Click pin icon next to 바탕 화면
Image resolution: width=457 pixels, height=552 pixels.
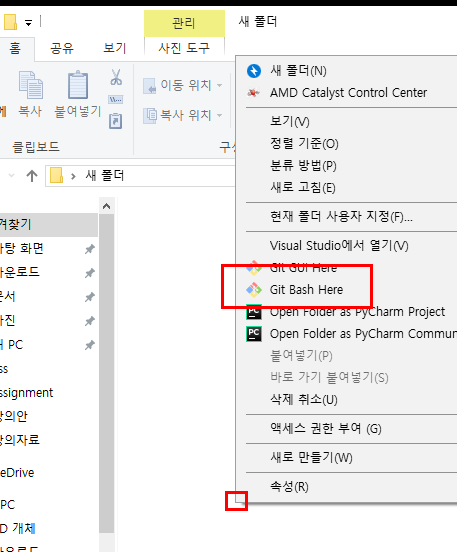pos(90,249)
